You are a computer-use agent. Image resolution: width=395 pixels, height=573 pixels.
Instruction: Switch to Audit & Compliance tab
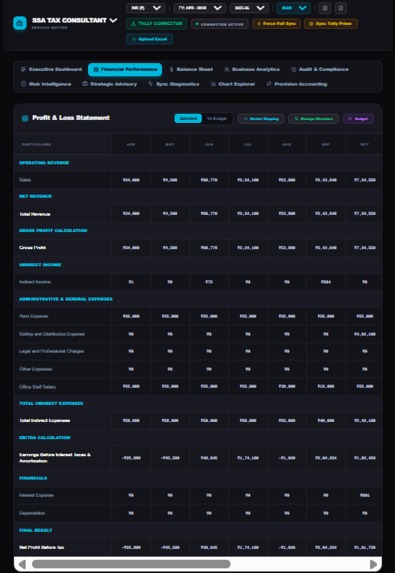320,69
